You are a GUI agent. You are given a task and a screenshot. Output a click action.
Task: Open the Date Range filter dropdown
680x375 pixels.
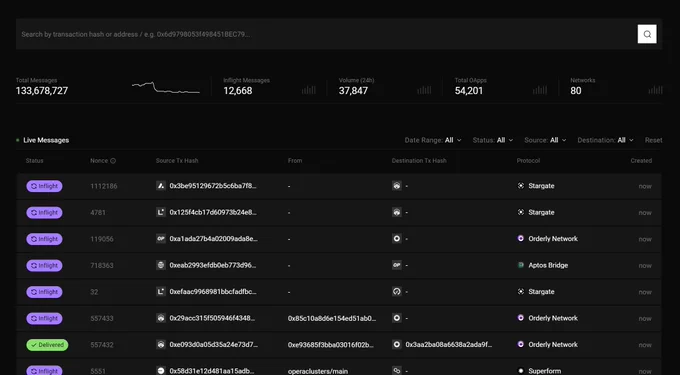pyautogui.click(x=433, y=140)
